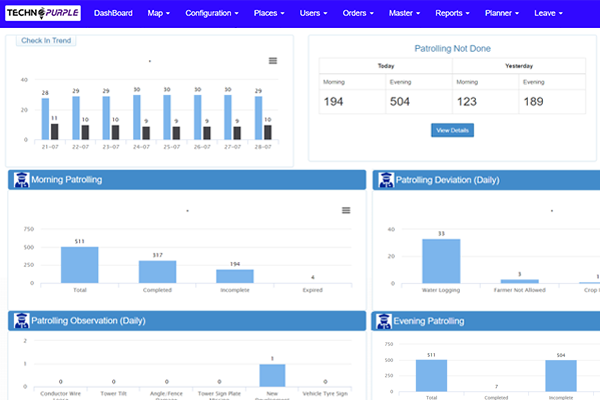Select the Evening Patrolling panel header

[x=486, y=321]
